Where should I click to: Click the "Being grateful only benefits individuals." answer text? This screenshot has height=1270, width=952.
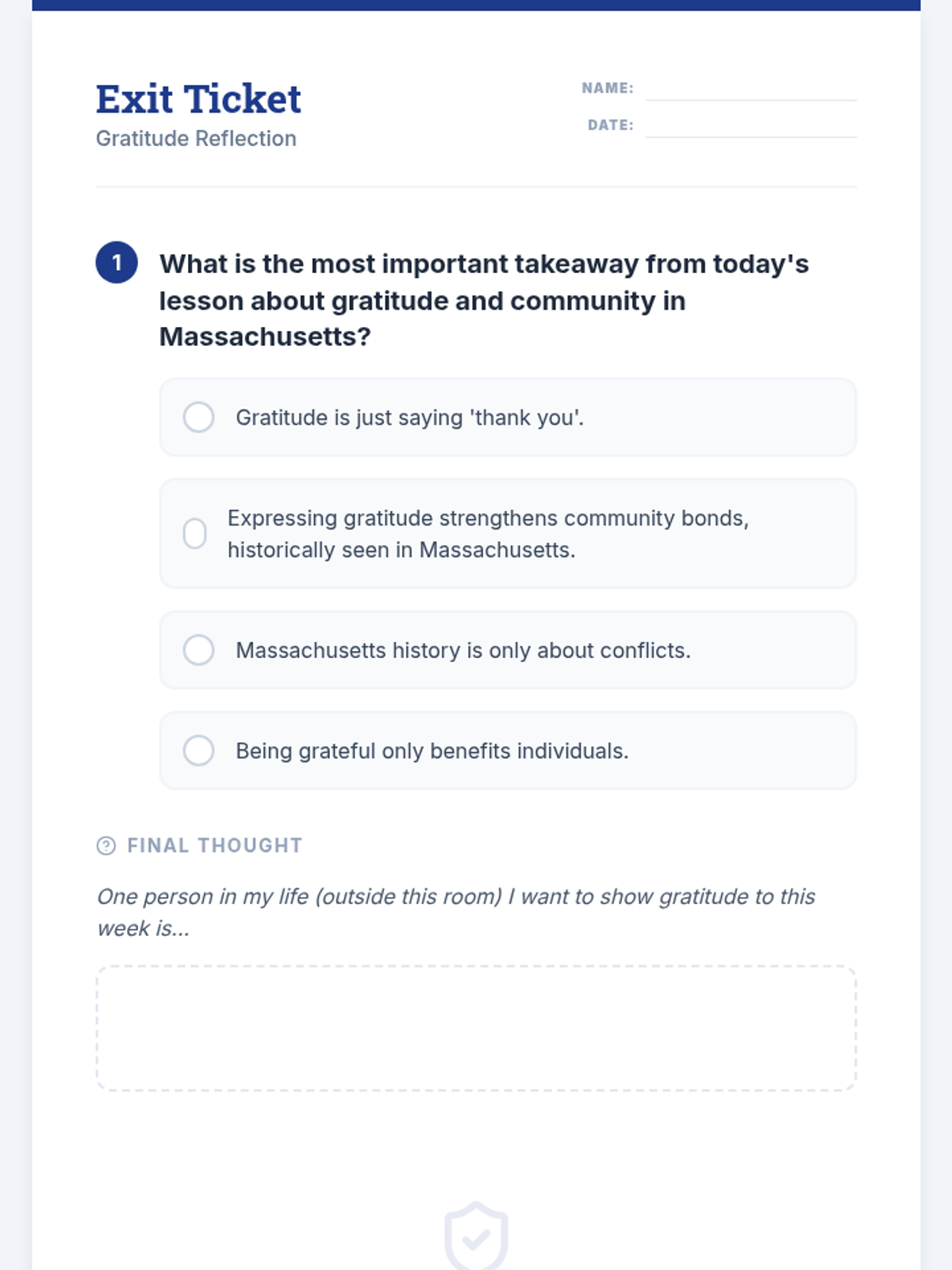(x=432, y=751)
